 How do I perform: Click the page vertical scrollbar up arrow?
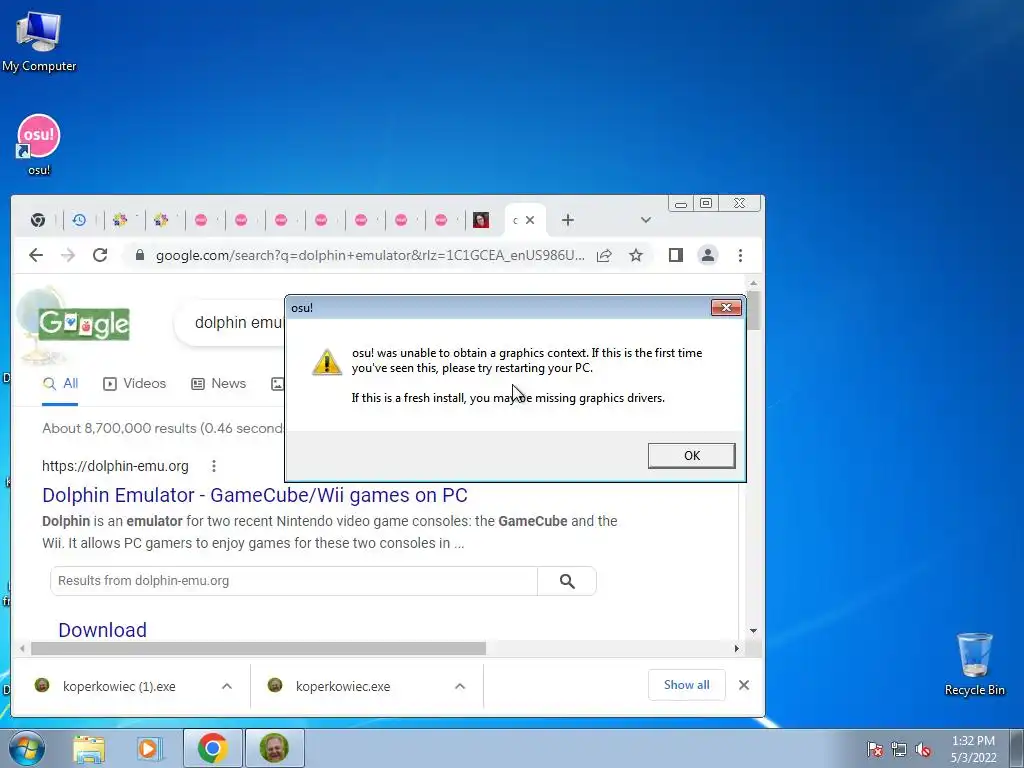tap(753, 283)
